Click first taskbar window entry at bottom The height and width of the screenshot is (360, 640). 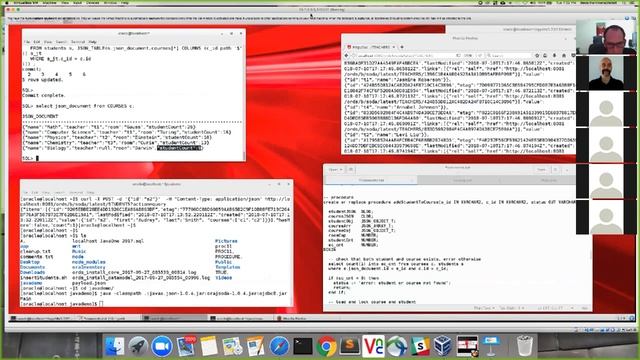click(x=40, y=318)
